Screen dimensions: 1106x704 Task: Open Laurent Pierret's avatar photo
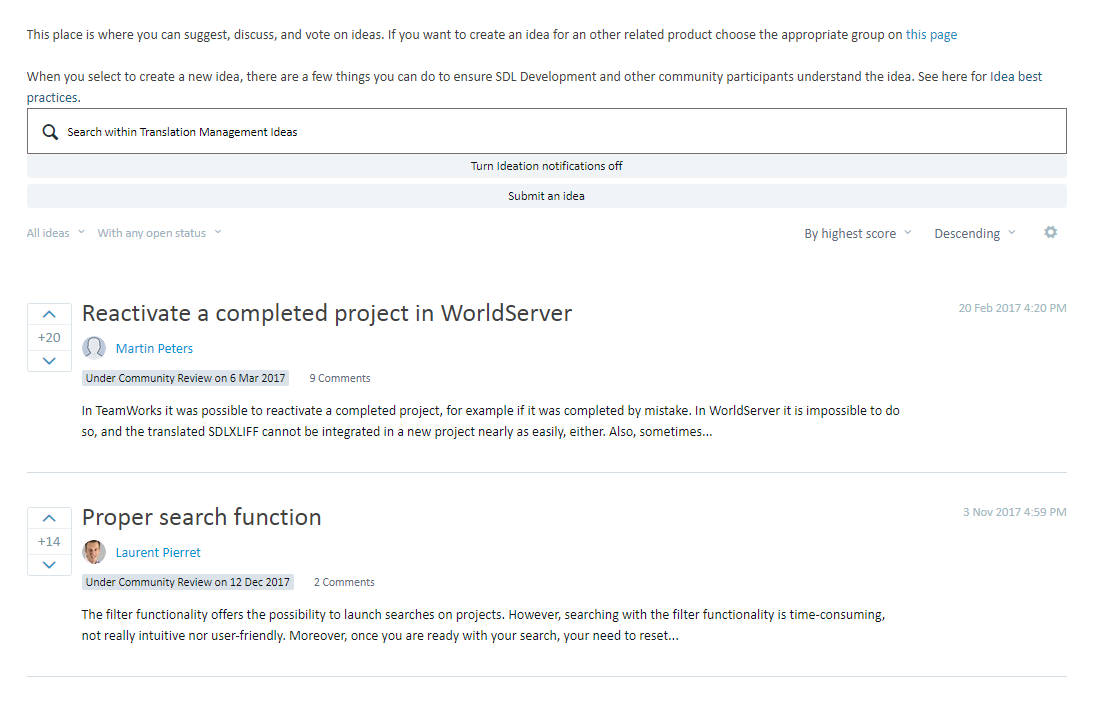tap(94, 552)
